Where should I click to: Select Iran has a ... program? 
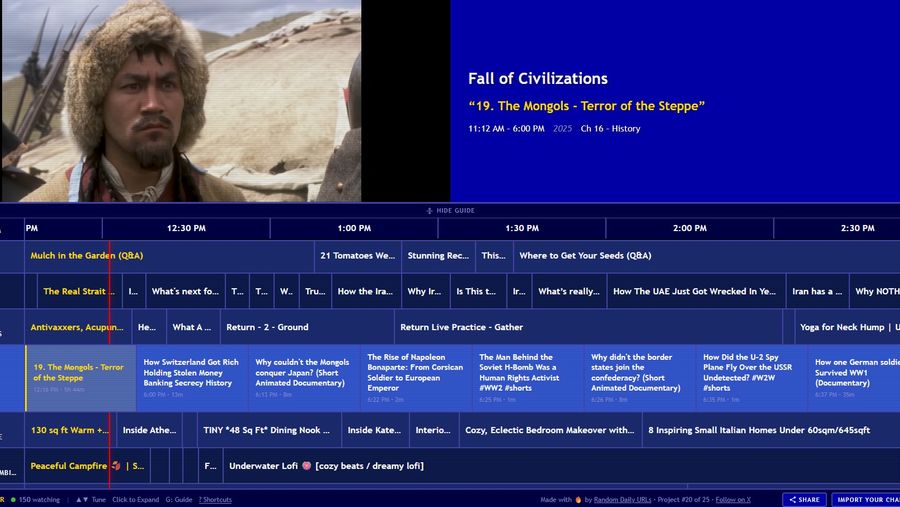[x=817, y=291]
